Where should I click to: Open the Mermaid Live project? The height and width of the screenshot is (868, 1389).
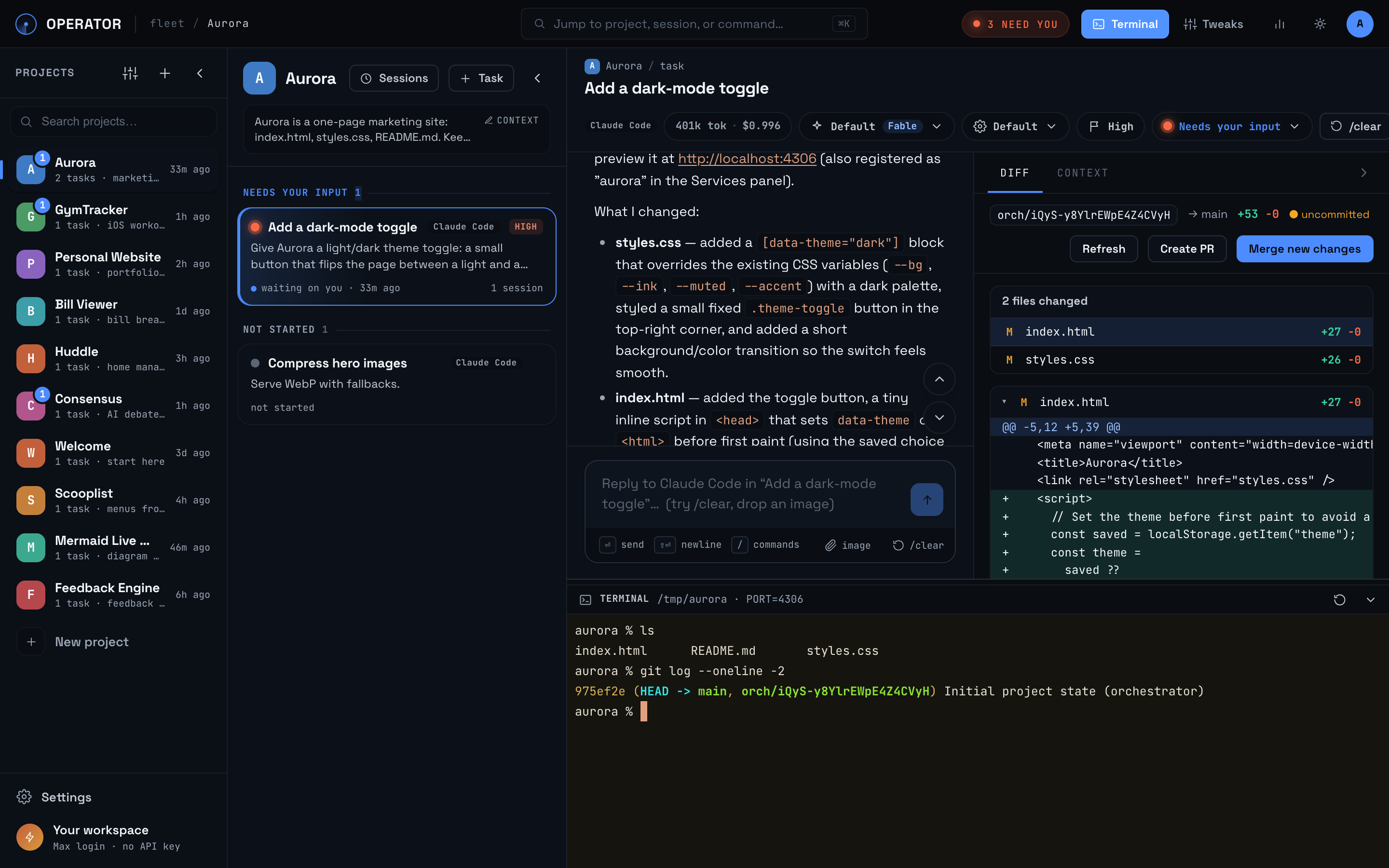113,548
